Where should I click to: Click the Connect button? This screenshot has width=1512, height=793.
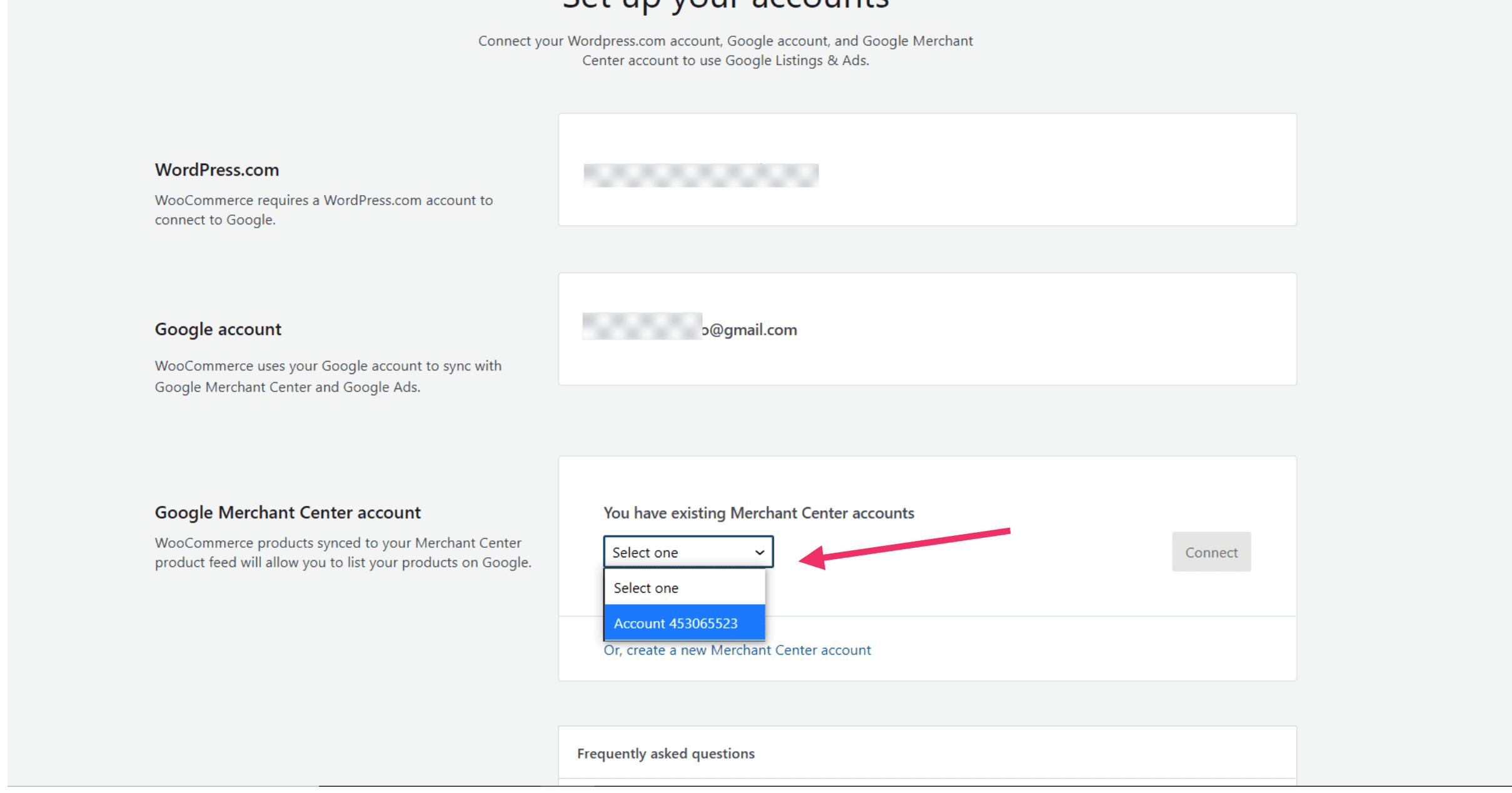coord(1211,552)
